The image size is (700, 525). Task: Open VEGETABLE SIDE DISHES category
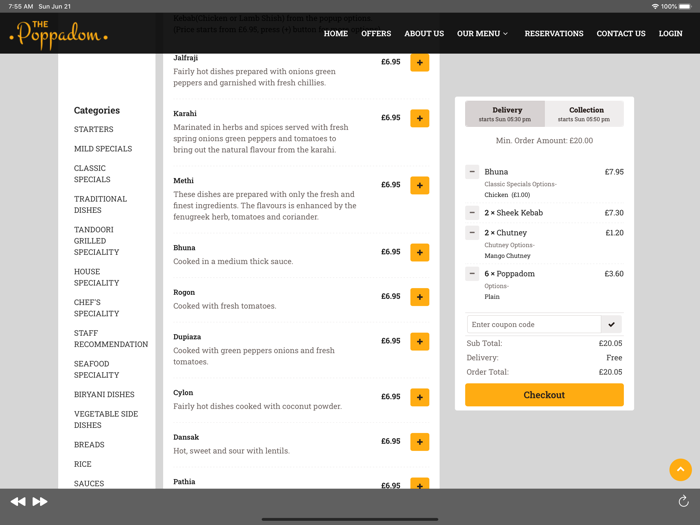106,420
